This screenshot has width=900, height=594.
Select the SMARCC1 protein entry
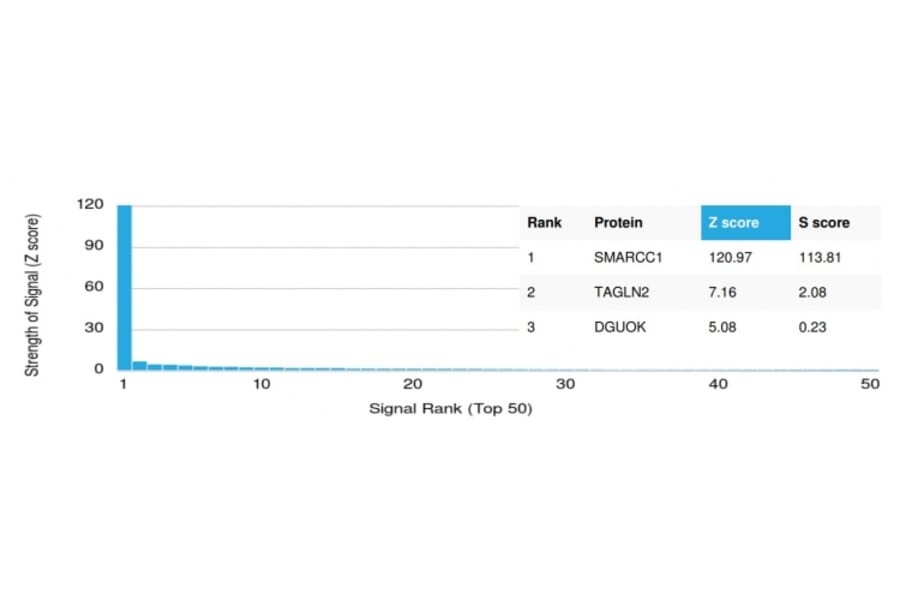[x=628, y=258]
